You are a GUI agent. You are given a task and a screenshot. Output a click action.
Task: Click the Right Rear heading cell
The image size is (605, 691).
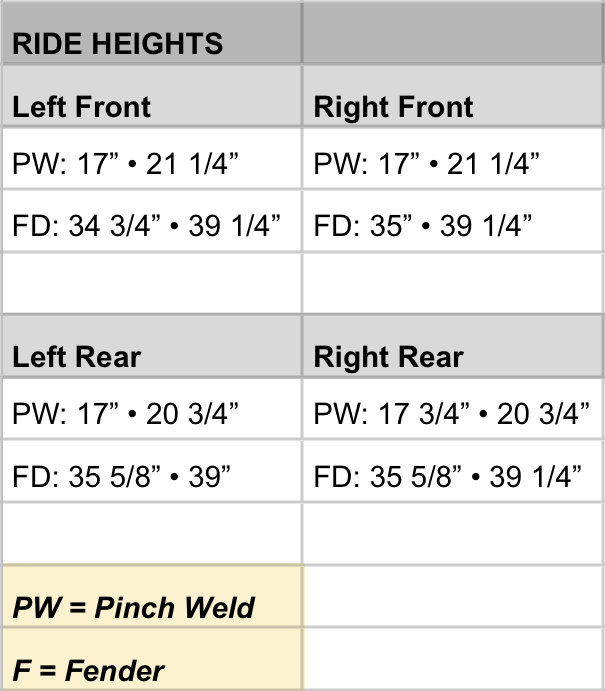click(x=453, y=346)
